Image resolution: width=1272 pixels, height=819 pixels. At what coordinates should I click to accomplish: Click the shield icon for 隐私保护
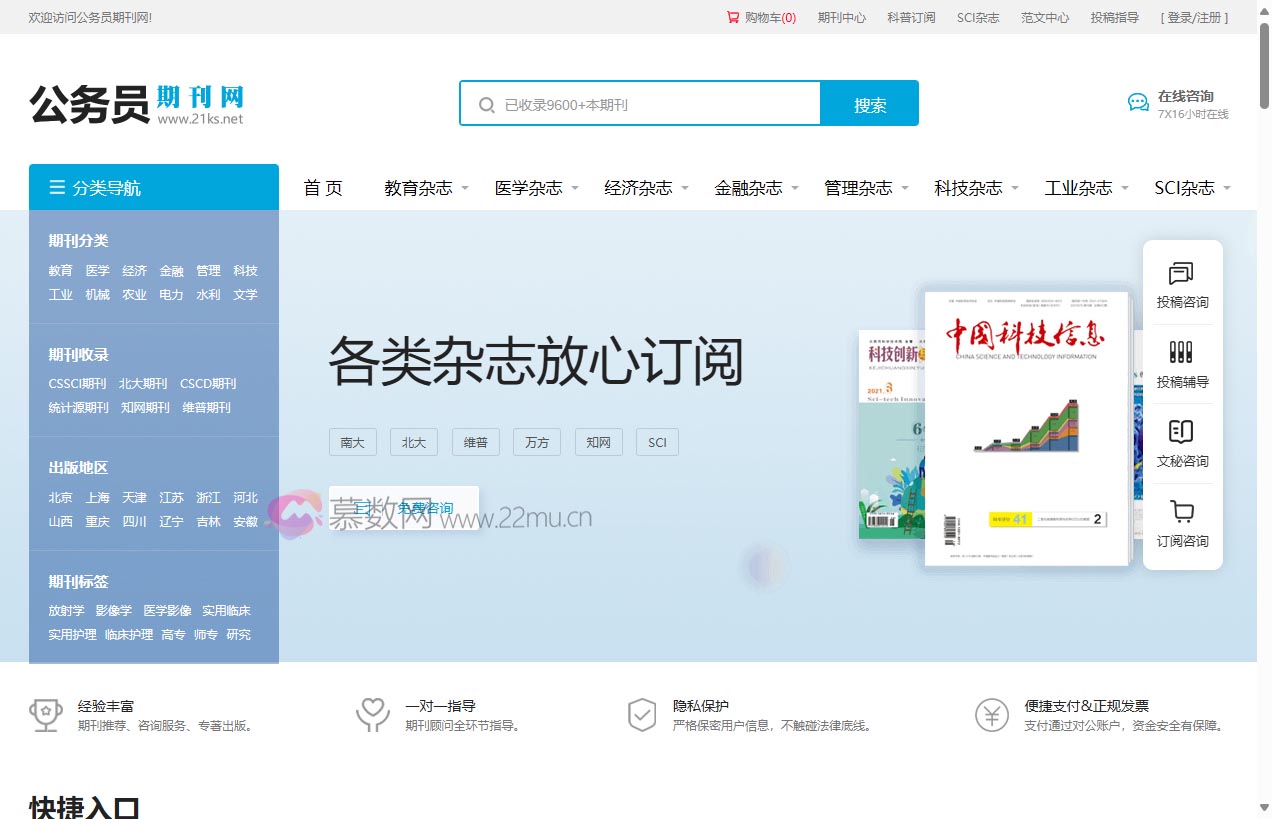pos(642,715)
